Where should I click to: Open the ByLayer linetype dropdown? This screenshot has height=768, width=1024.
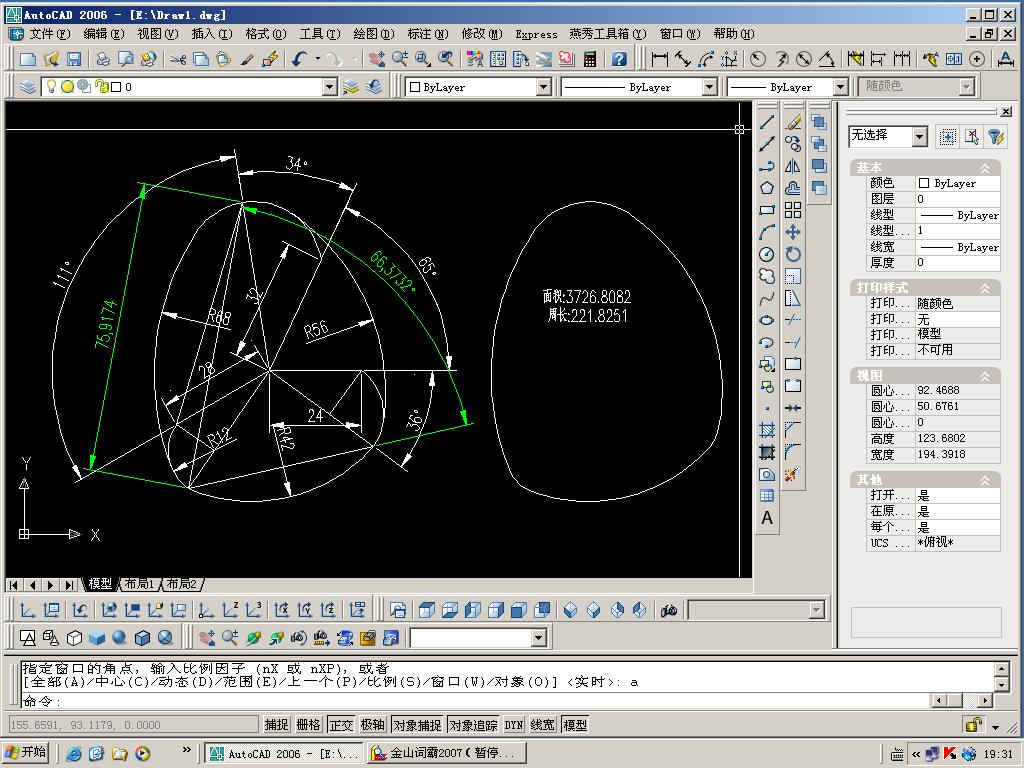click(x=709, y=87)
